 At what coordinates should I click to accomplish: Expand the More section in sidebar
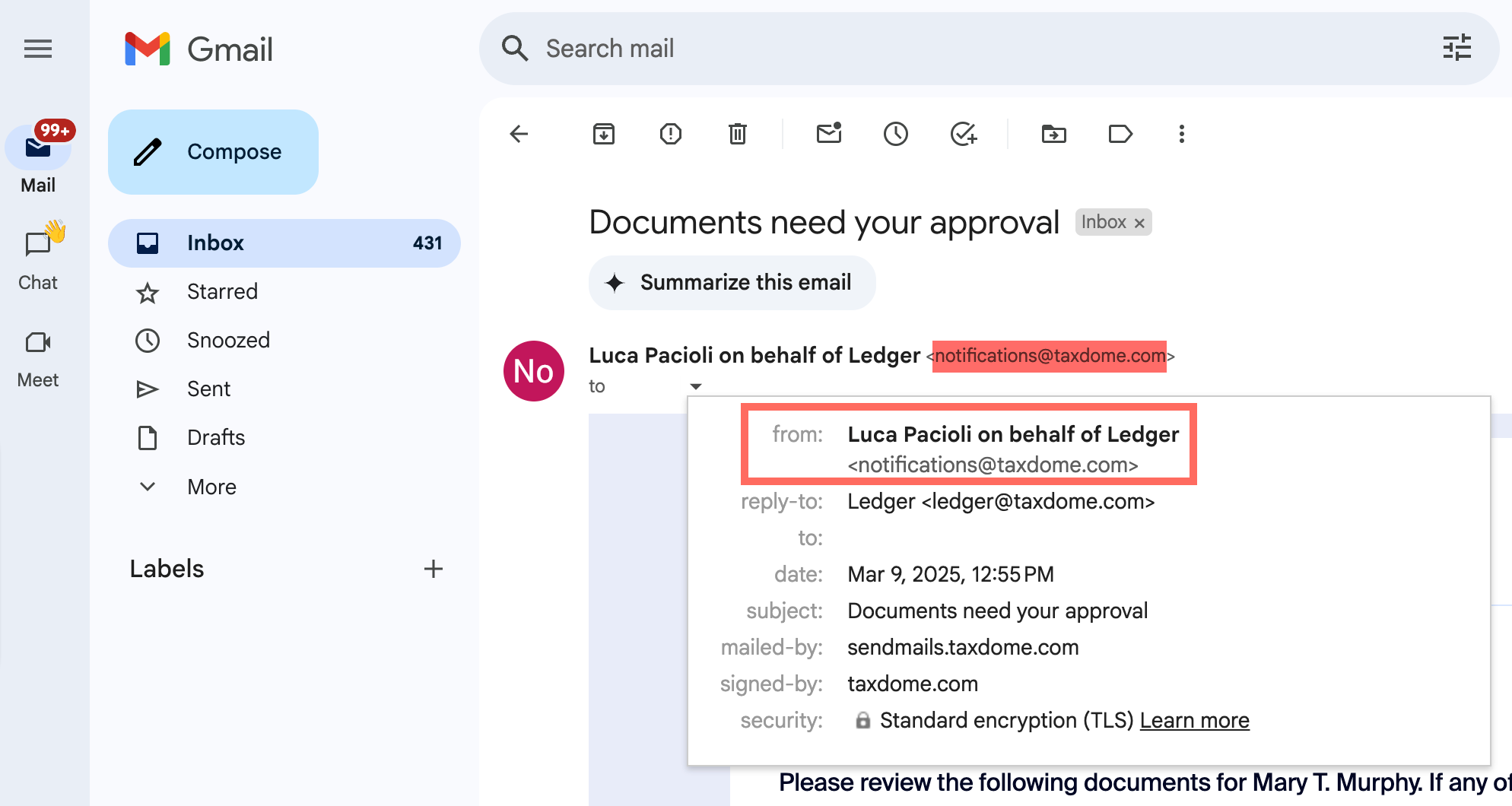click(x=211, y=487)
